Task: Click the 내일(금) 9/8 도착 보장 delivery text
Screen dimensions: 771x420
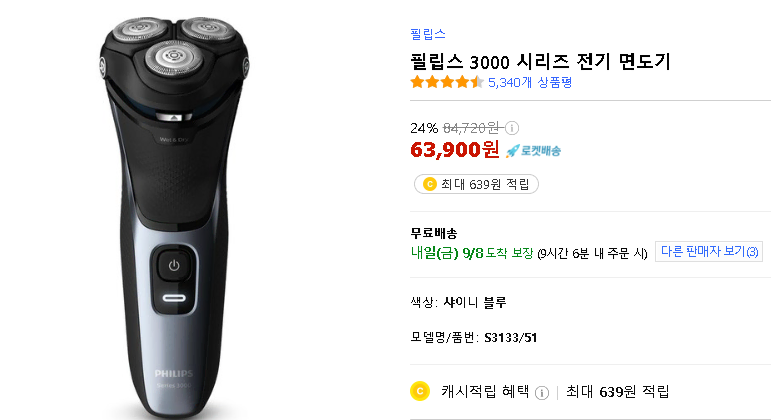Action: [x=472, y=253]
